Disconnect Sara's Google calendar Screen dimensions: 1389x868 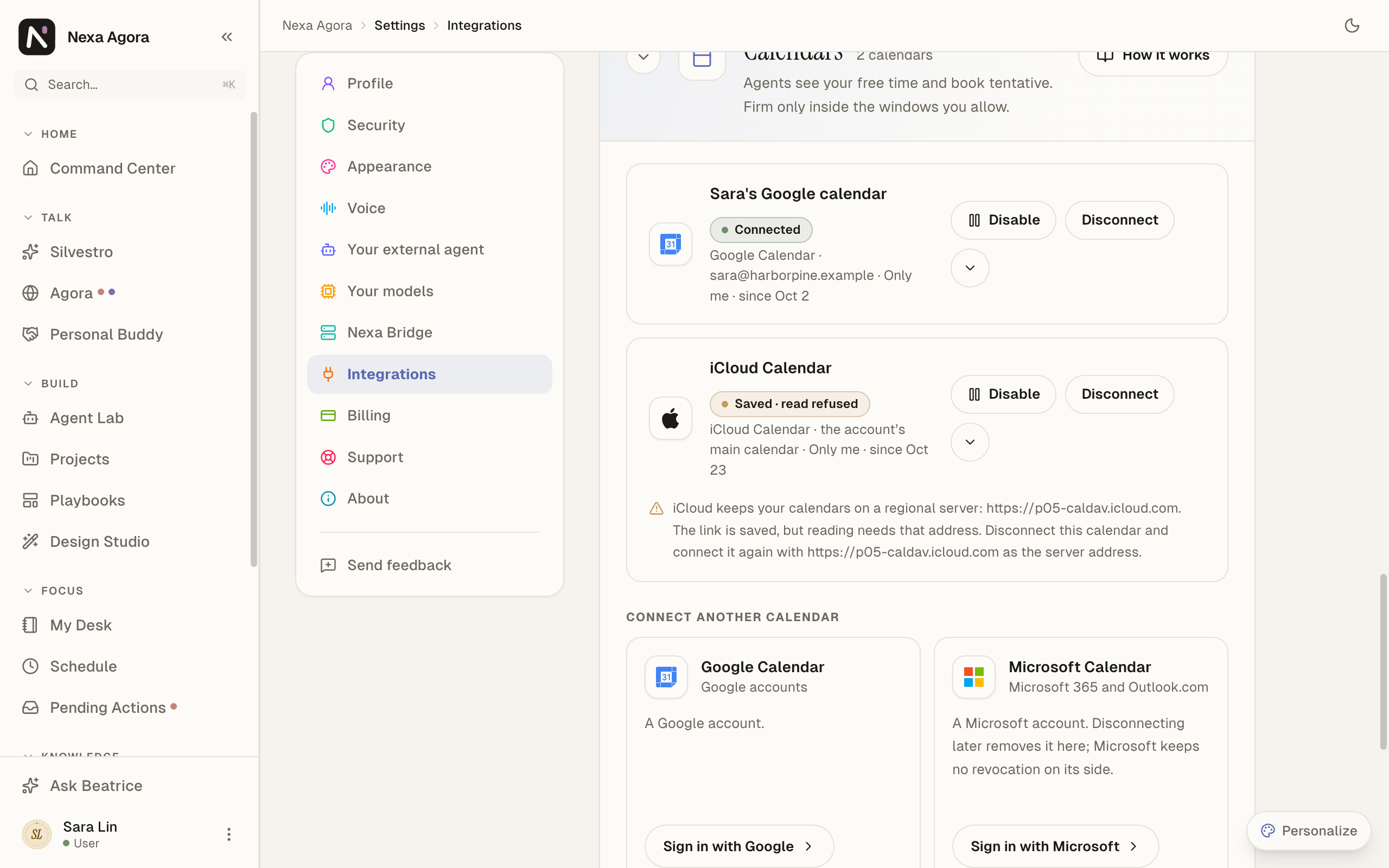pos(1119,220)
